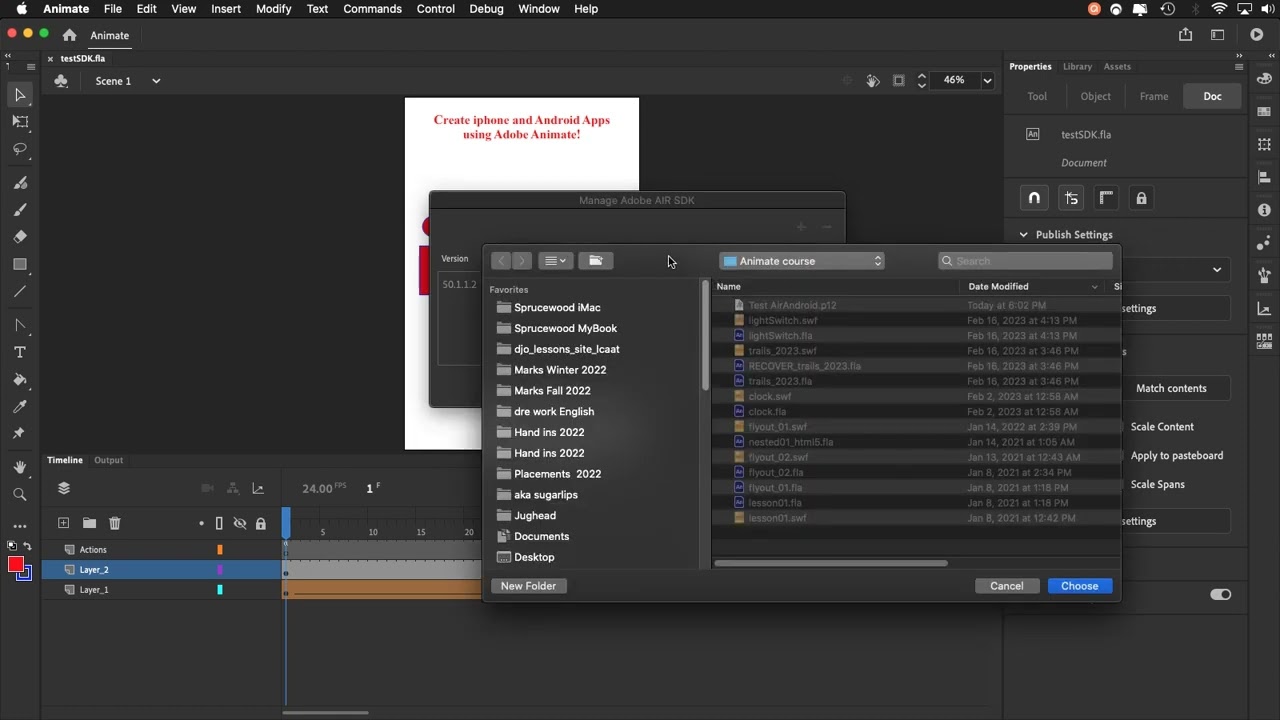Open the Edit Toolbar three-dots menu
Image resolution: width=1280 pixels, height=720 pixels.
20,526
